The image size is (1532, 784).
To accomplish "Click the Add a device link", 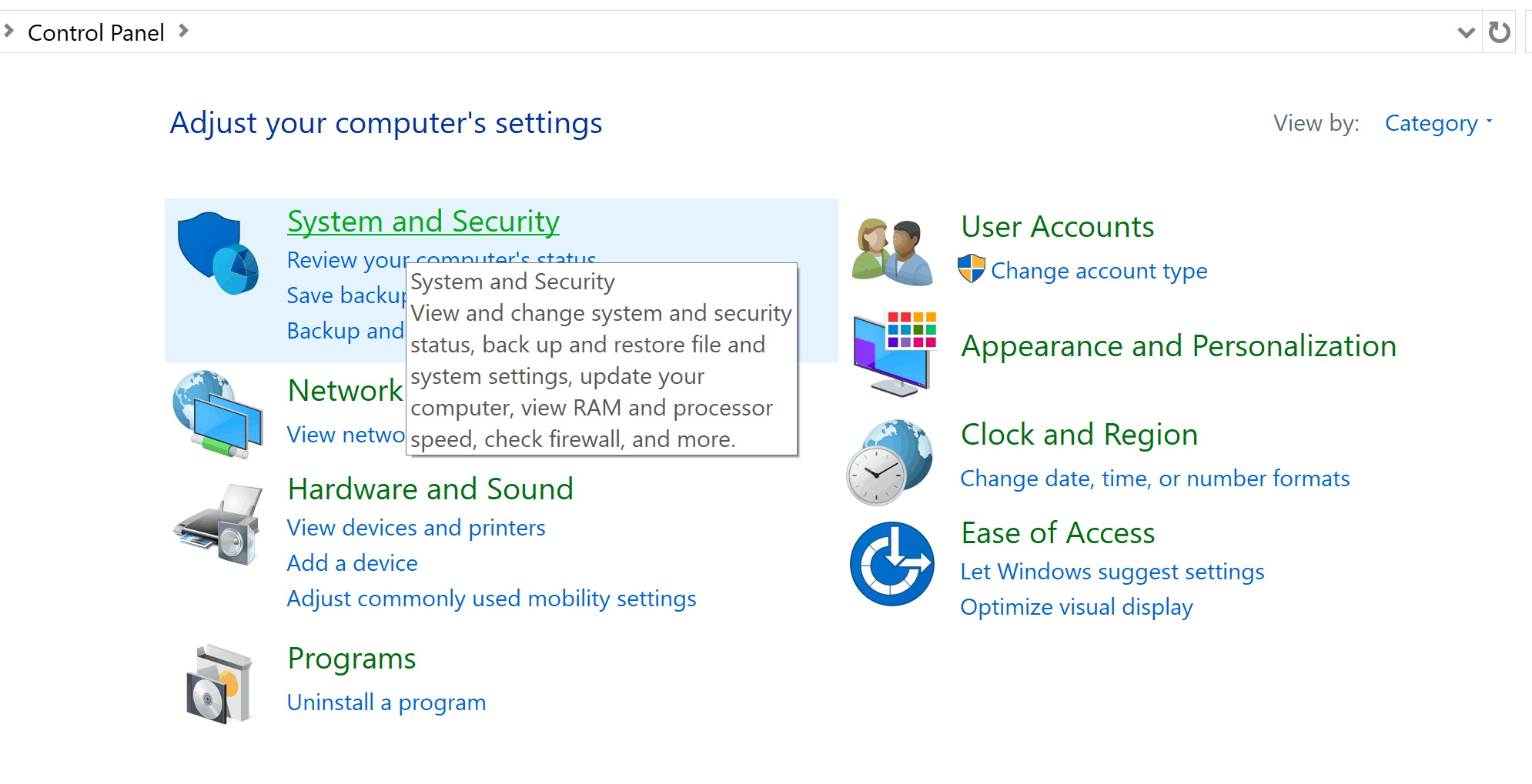I will pos(352,563).
